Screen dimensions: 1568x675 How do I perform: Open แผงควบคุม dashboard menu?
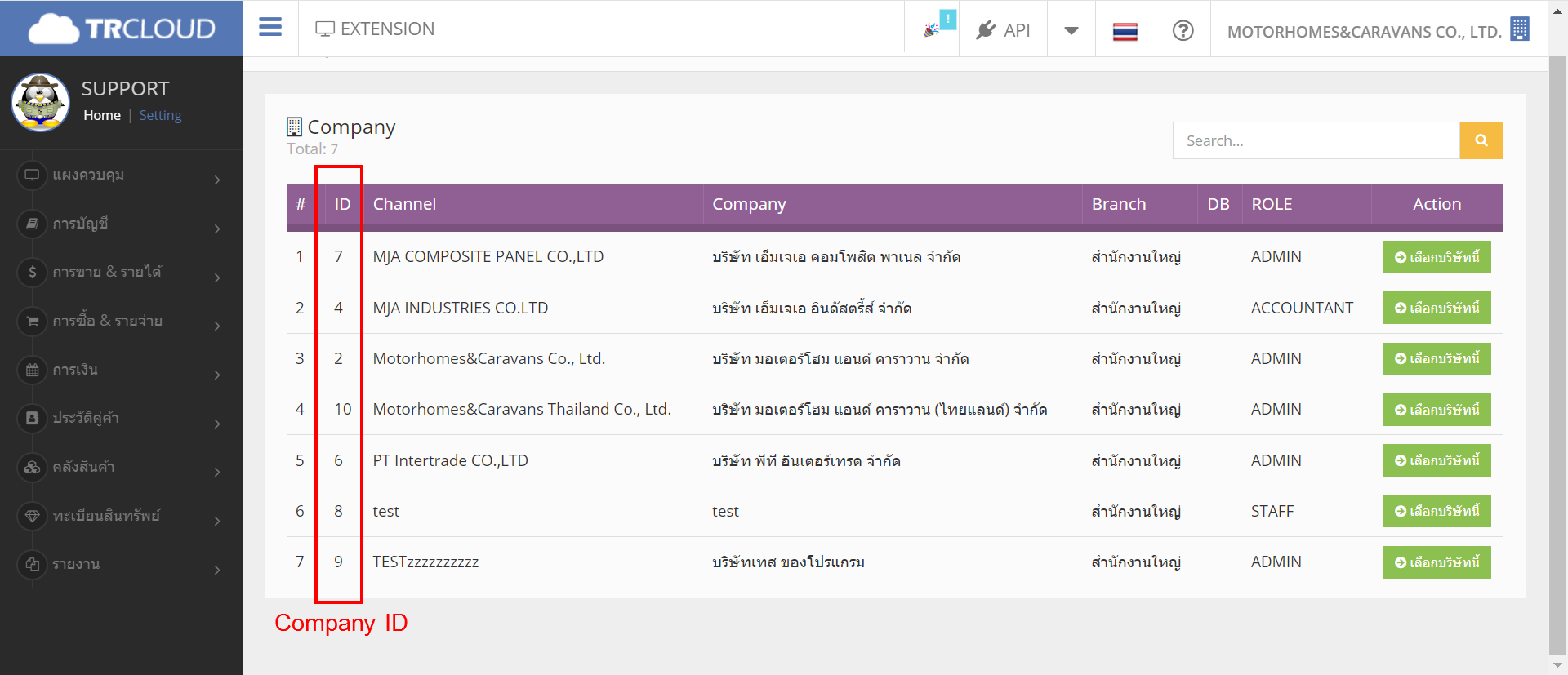point(88,175)
